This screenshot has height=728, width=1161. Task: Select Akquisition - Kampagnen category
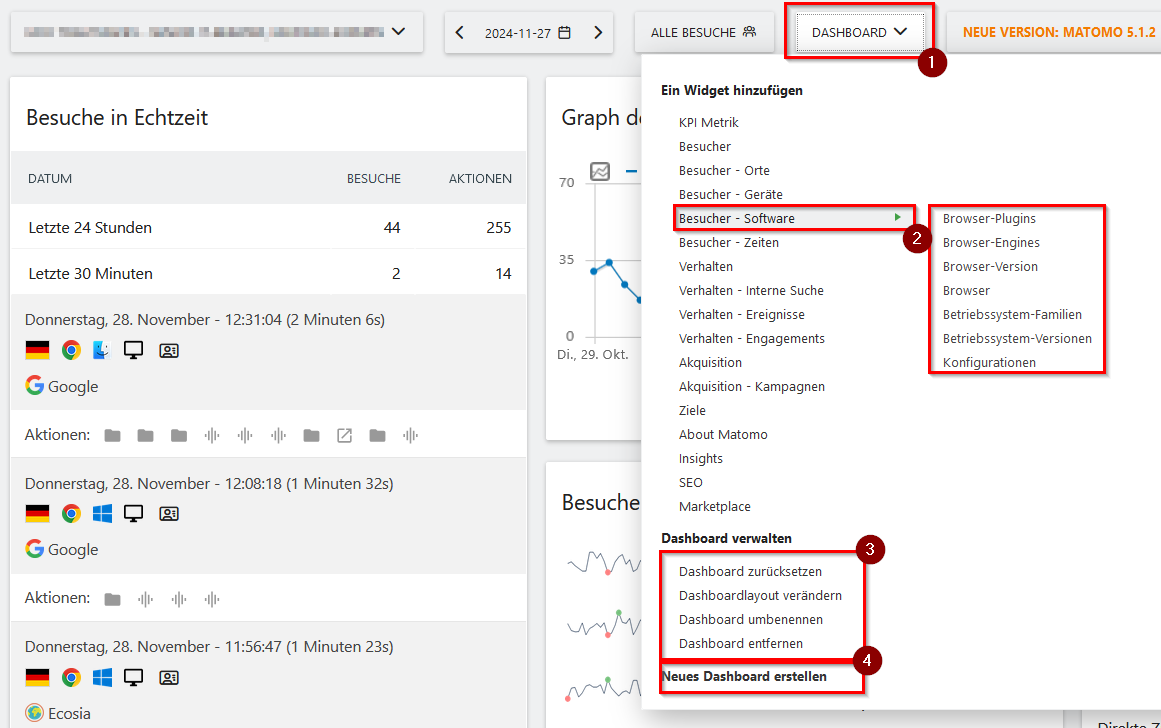[x=752, y=387]
